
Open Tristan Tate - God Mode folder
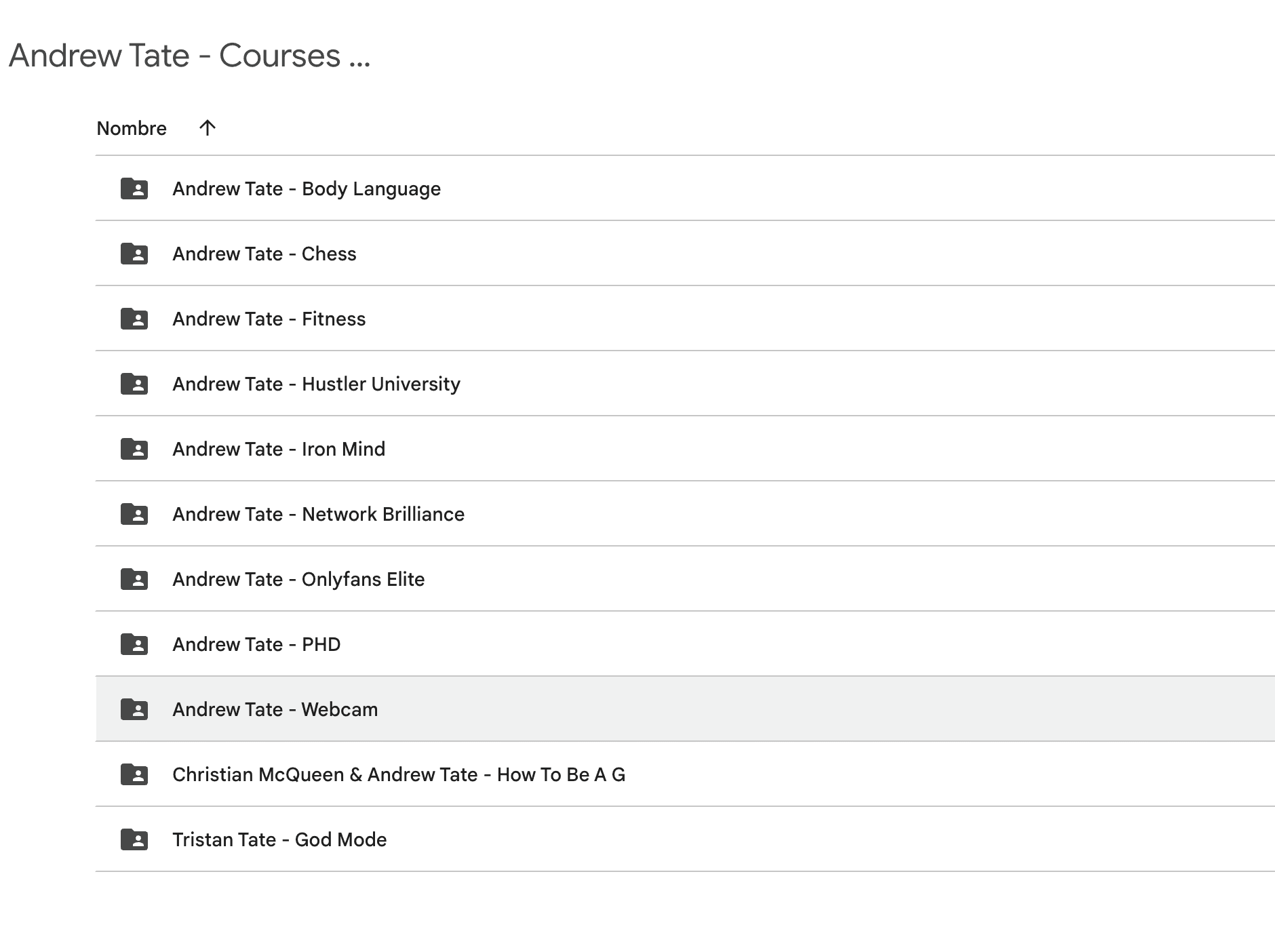(x=279, y=839)
